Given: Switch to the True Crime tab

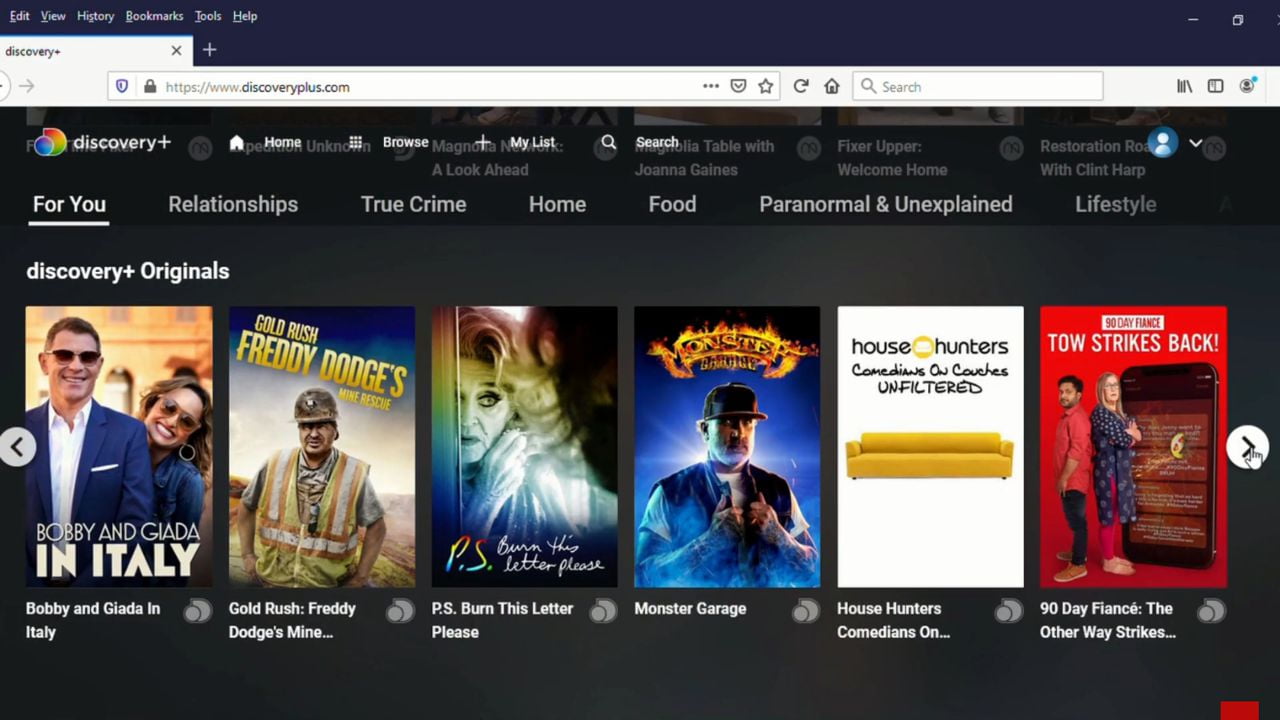Looking at the screenshot, I should (413, 204).
